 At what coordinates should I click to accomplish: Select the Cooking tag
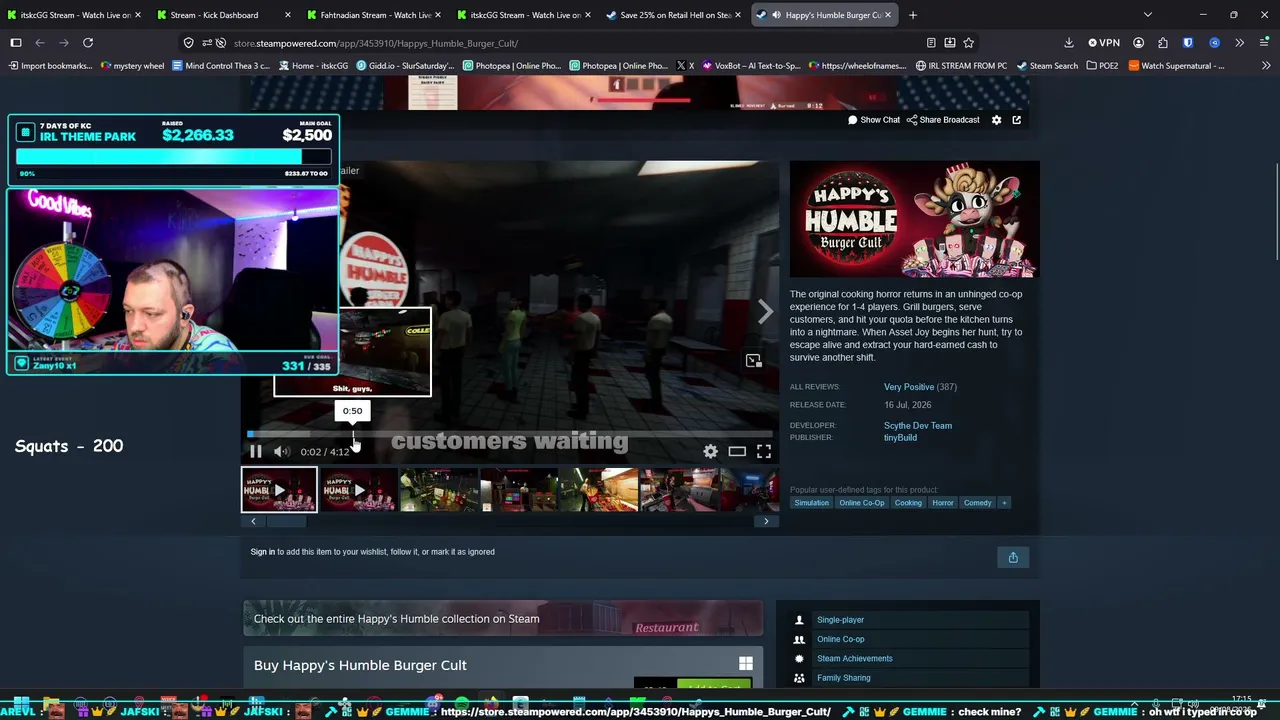point(908,503)
